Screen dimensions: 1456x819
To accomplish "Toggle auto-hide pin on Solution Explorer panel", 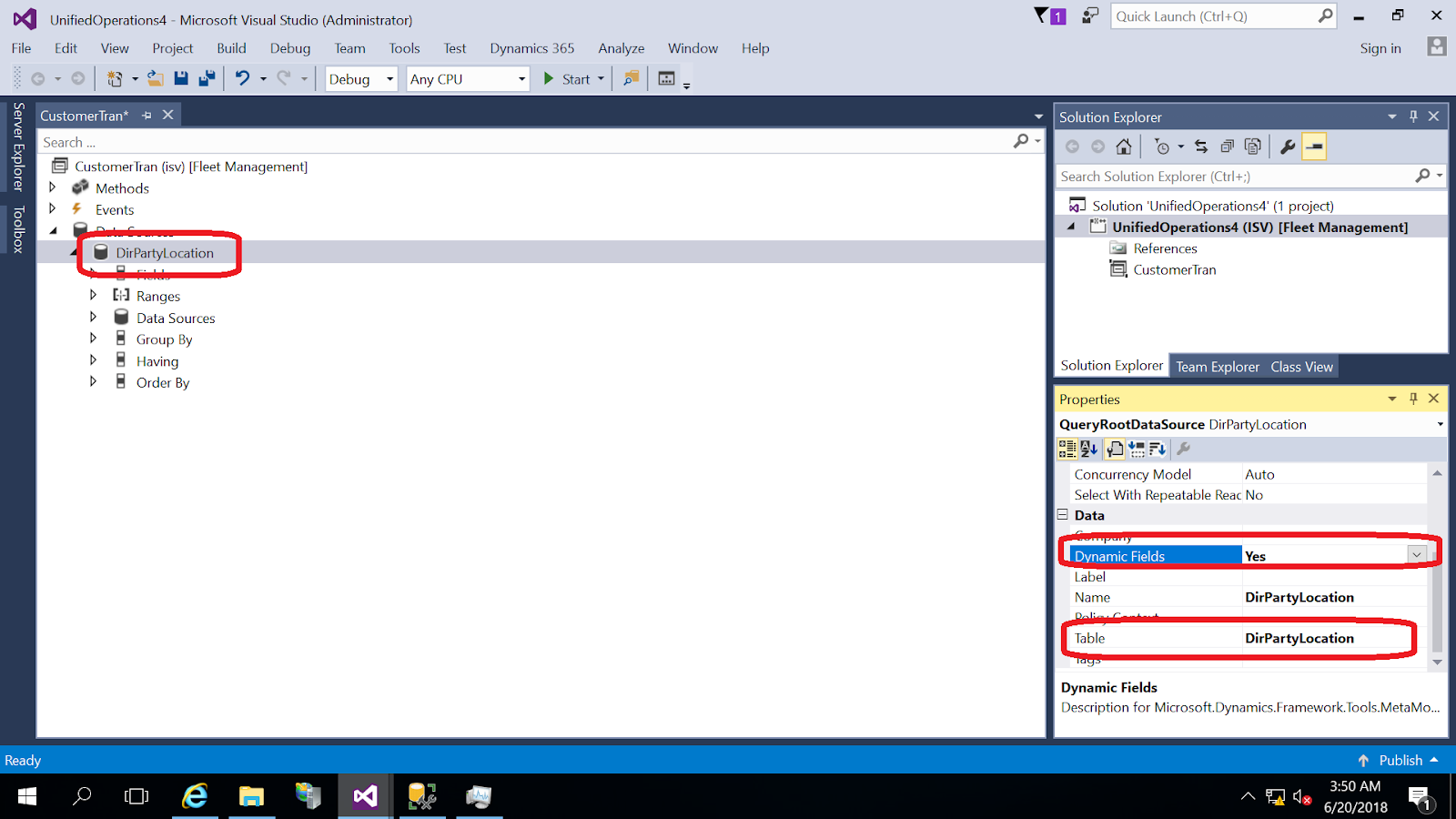I will coord(1413,116).
